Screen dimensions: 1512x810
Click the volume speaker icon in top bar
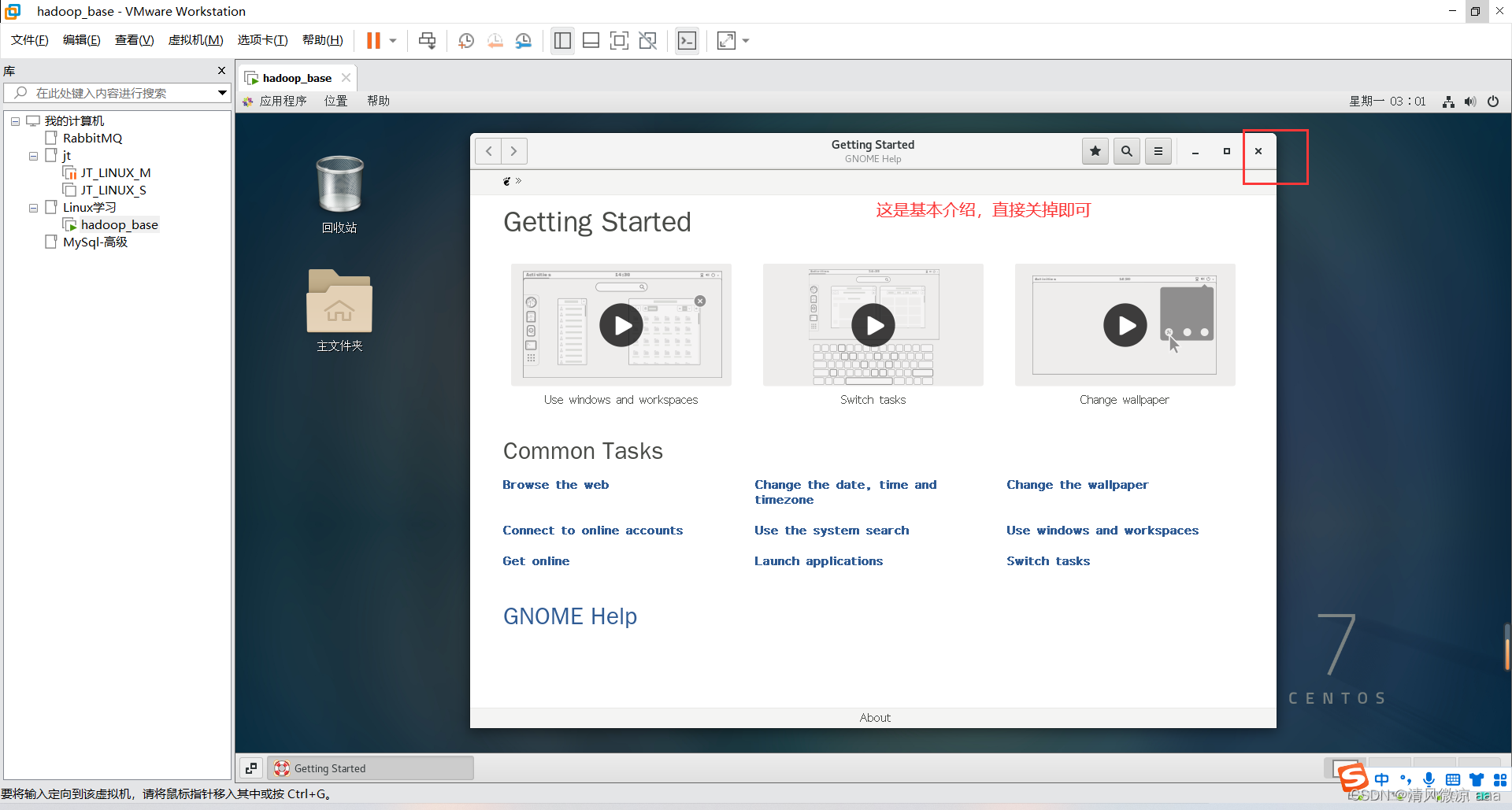point(1470,102)
